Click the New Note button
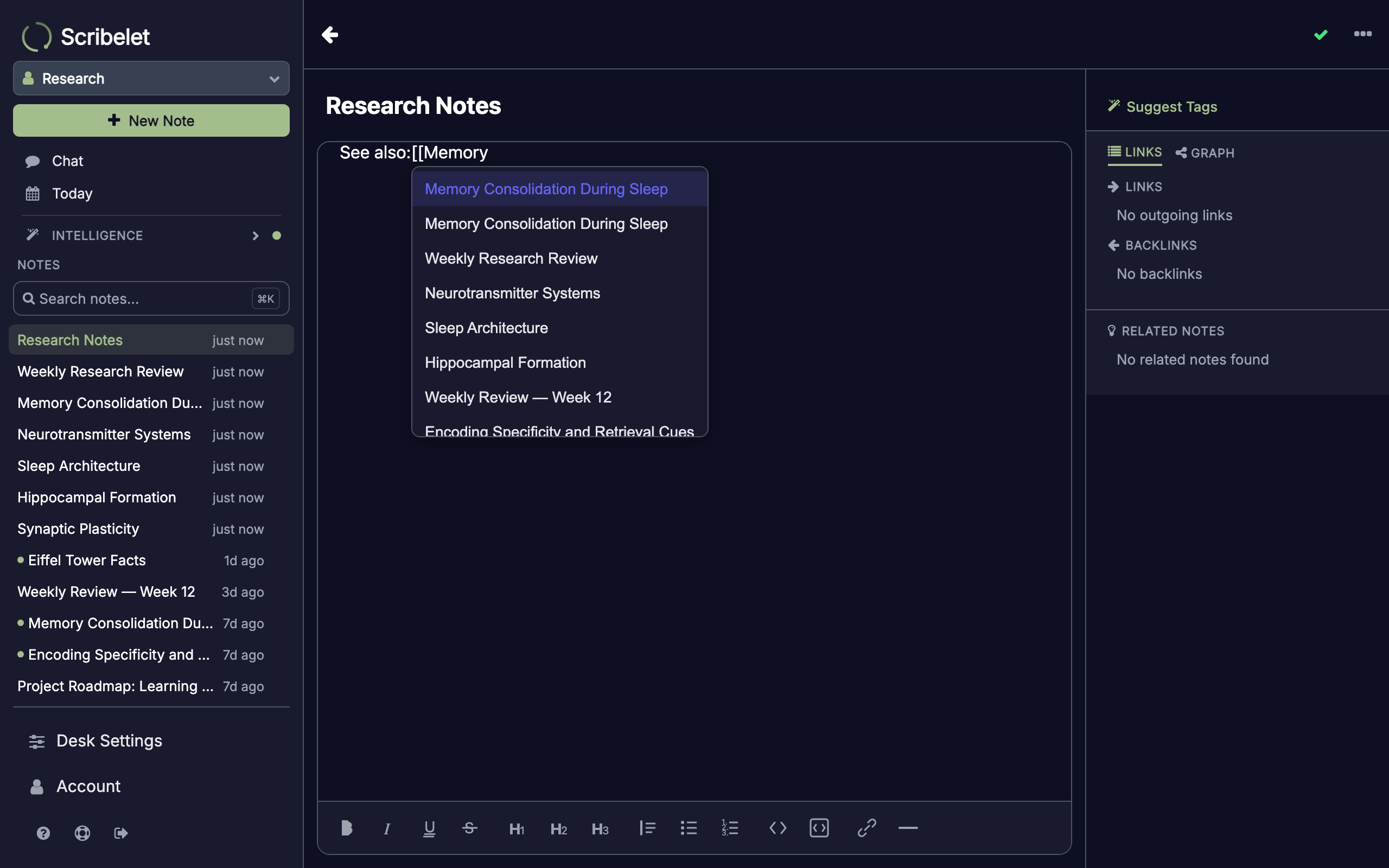The width and height of the screenshot is (1389, 868). 151,120
